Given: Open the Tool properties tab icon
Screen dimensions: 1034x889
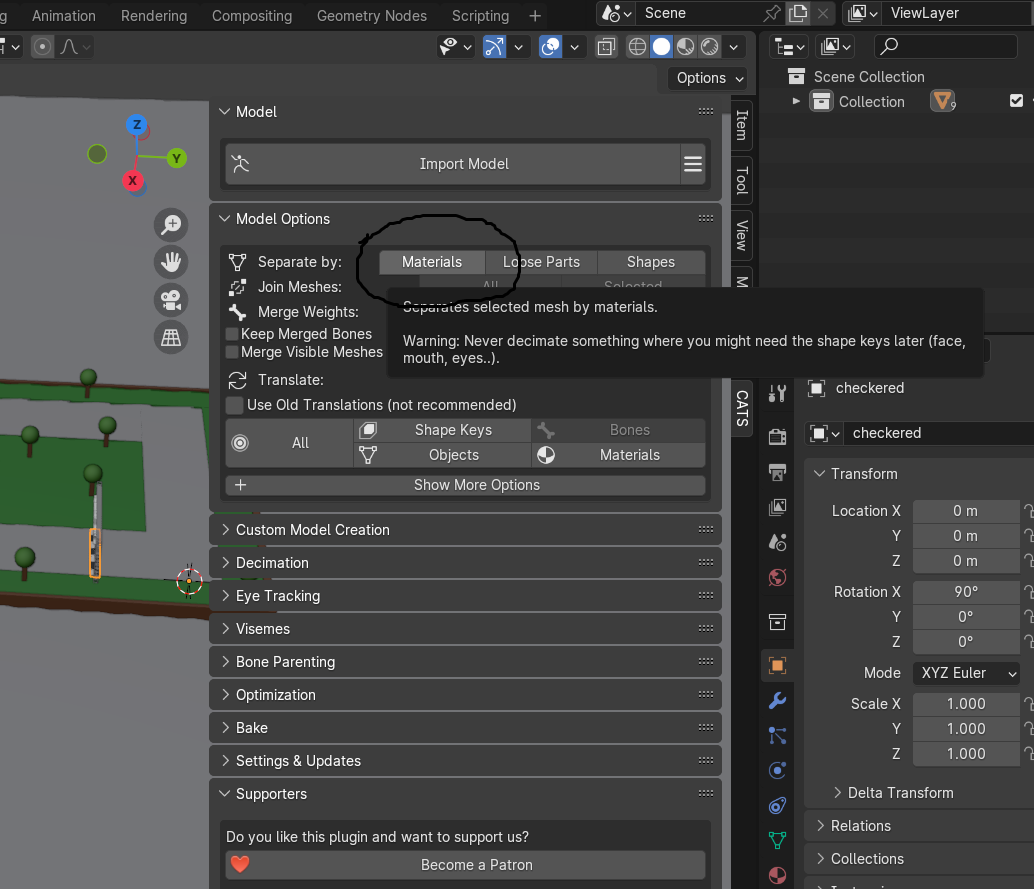Looking at the screenshot, I should tap(777, 394).
